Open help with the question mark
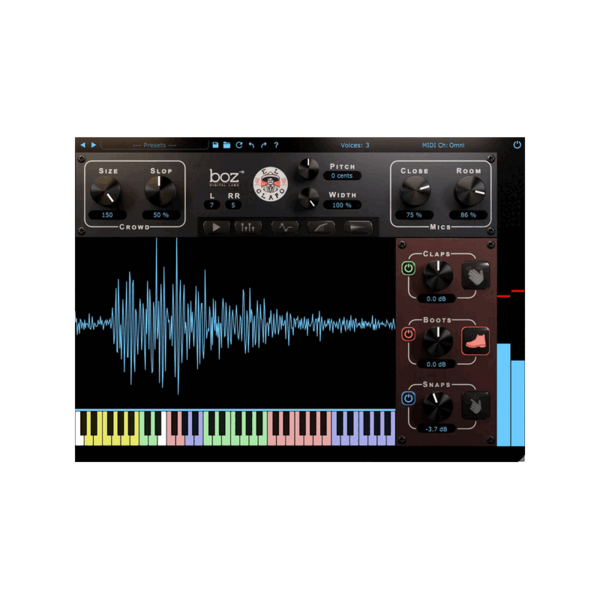The width and height of the screenshot is (600, 600). (276, 145)
